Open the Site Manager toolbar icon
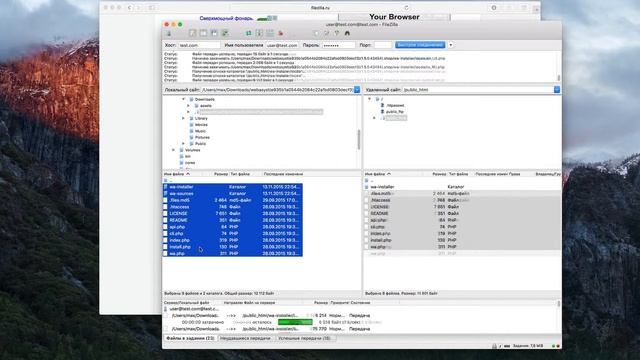Screen dimensions: 640x360 pyautogui.click(x=168, y=33)
